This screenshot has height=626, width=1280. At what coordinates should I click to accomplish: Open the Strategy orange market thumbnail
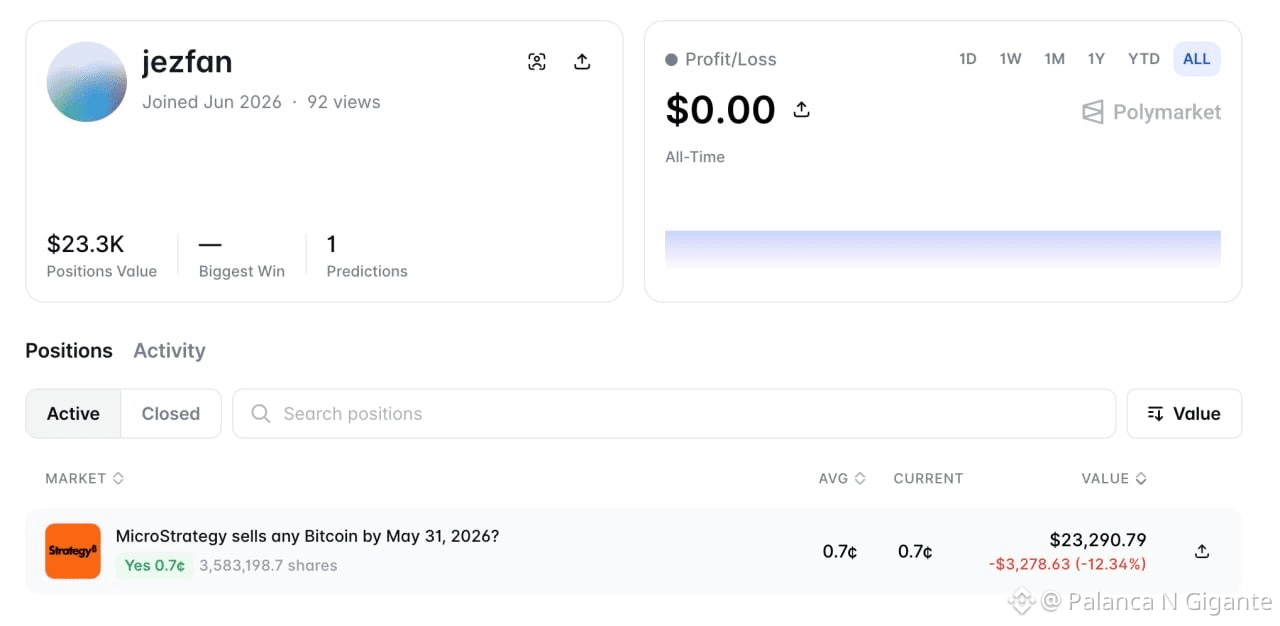73,551
